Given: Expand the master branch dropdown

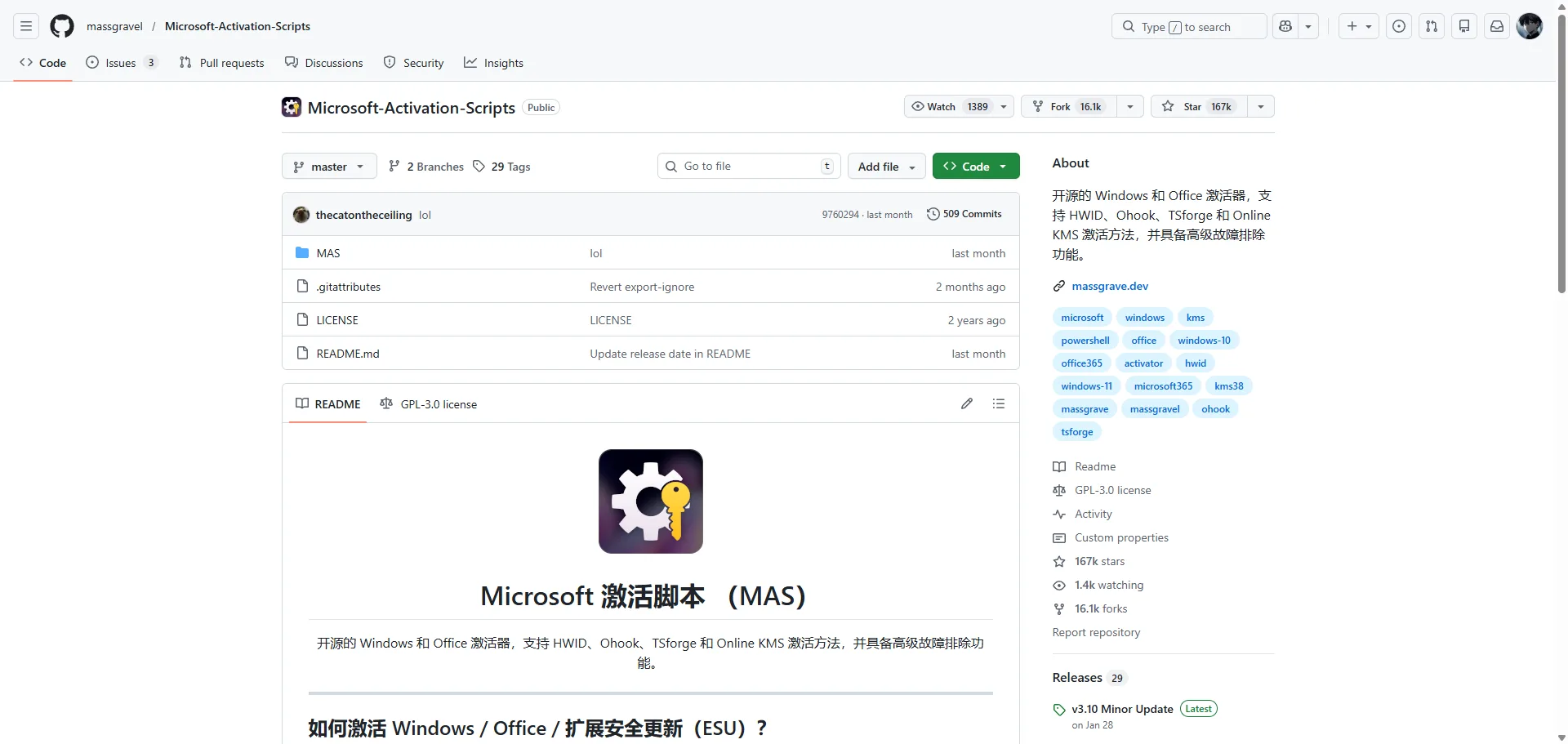Looking at the screenshot, I should tap(329, 167).
